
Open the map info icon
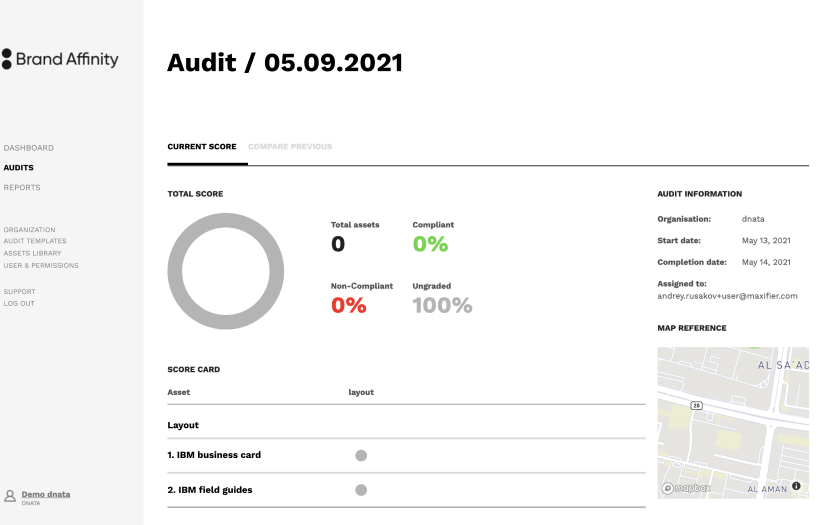[796, 486]
